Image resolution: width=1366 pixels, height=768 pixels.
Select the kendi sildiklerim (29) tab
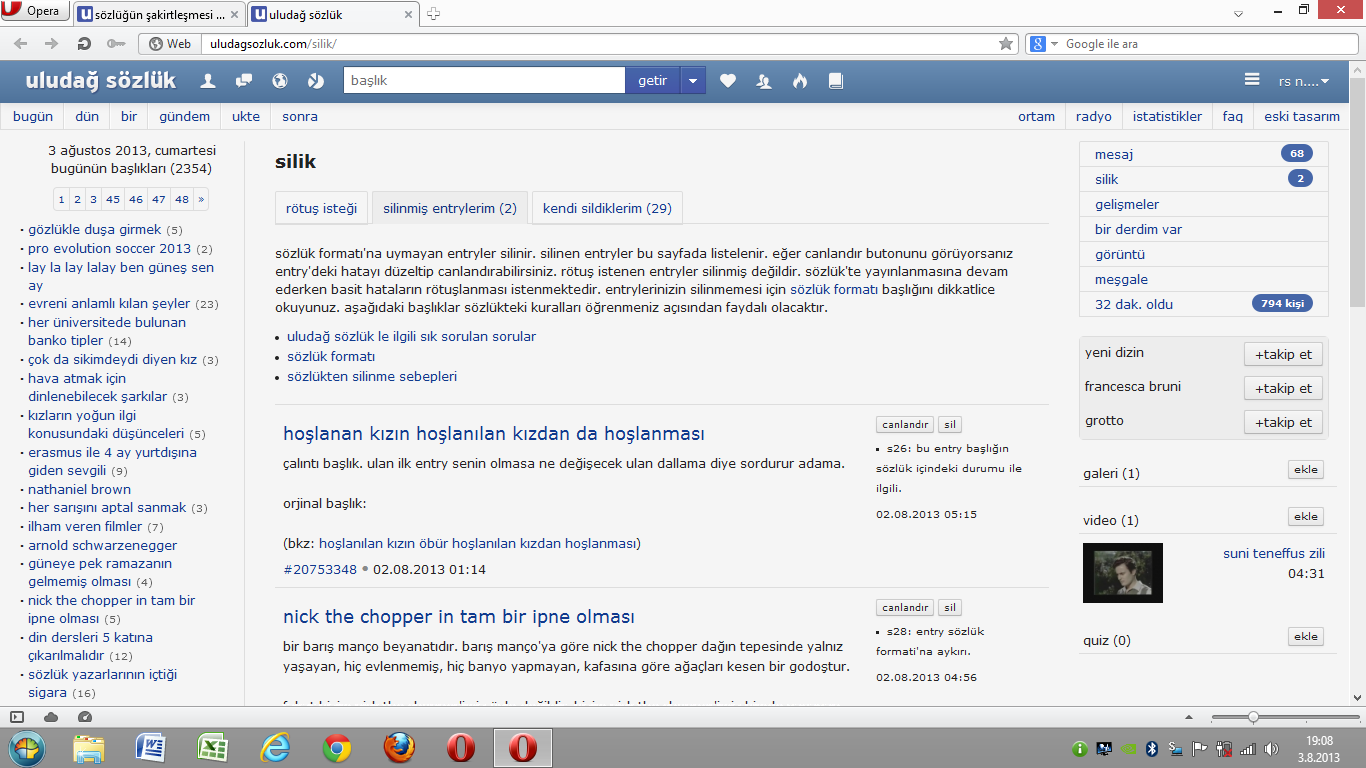point(607,208)
